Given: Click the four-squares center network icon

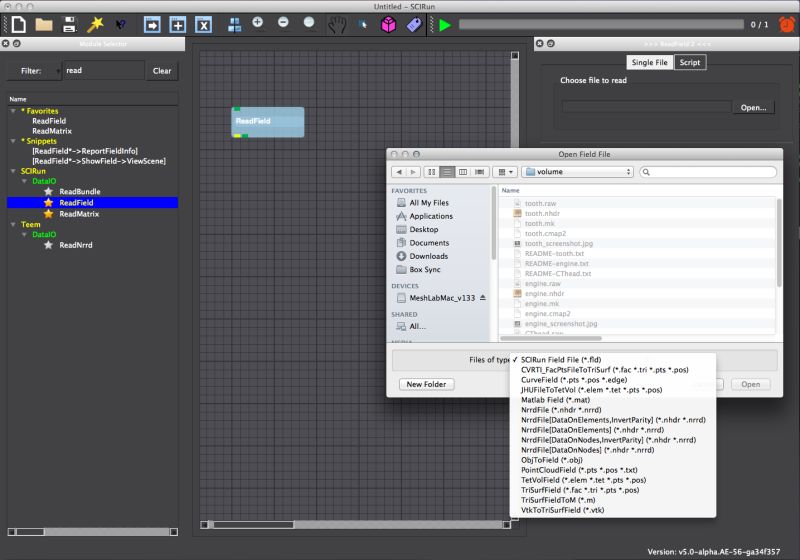Looking at the screenshot, I should coord(235,24).
